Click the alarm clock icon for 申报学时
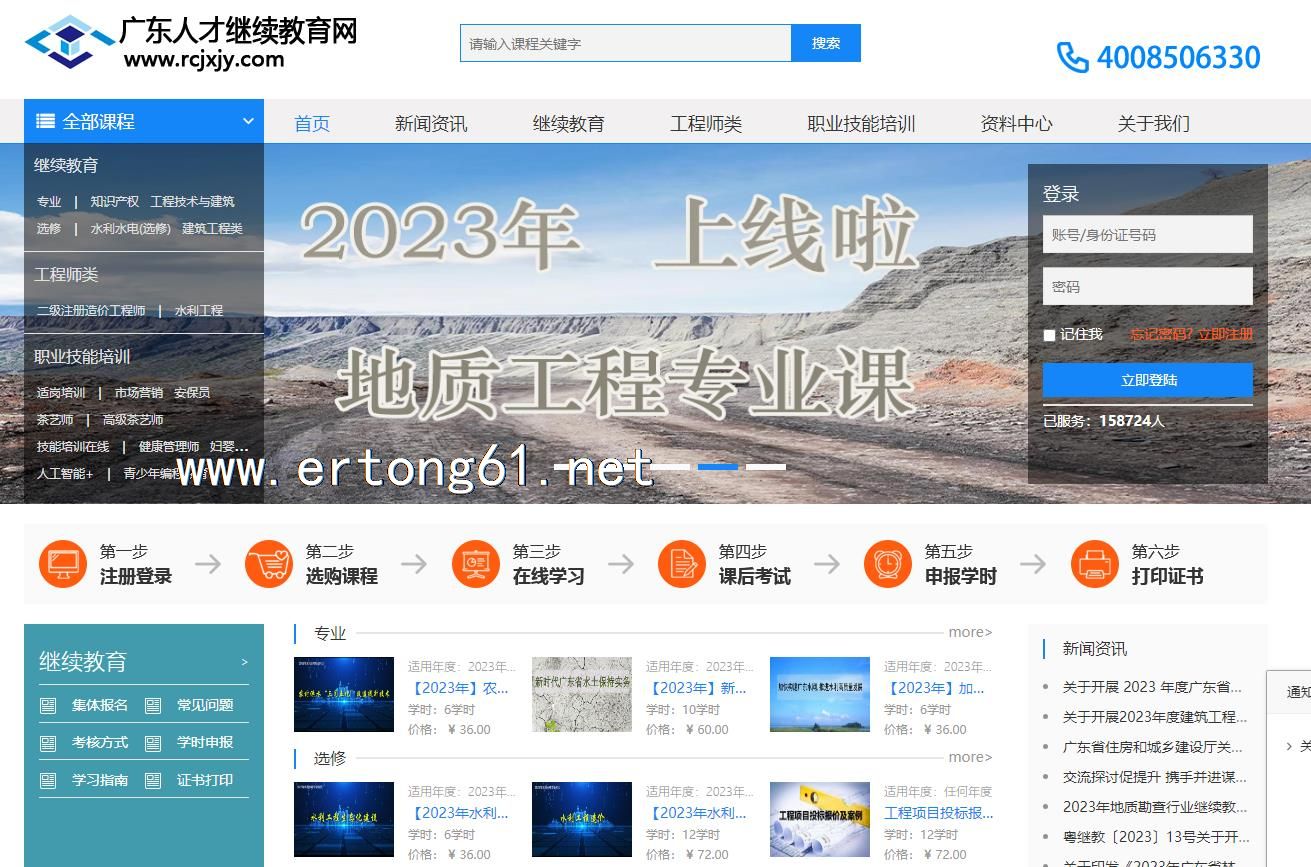1311x867 pixels. pos(888,564)
